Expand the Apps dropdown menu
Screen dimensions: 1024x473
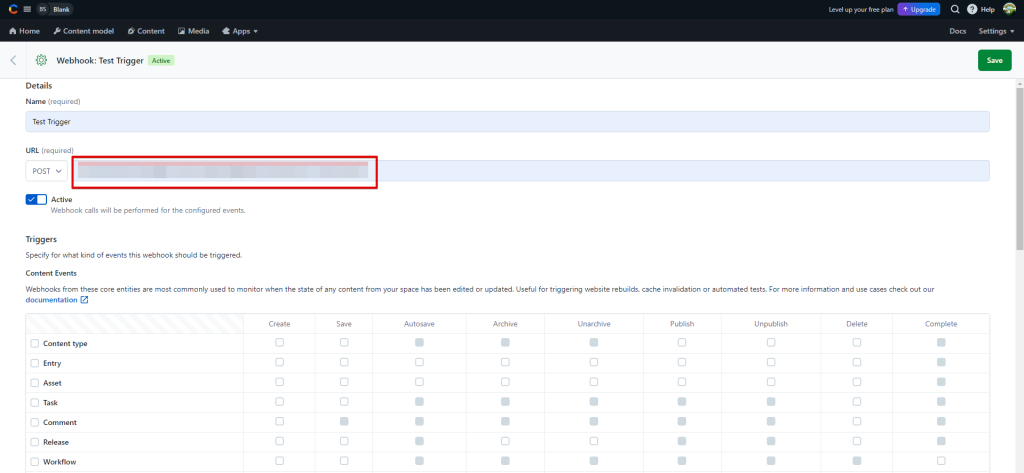point(239,31)
